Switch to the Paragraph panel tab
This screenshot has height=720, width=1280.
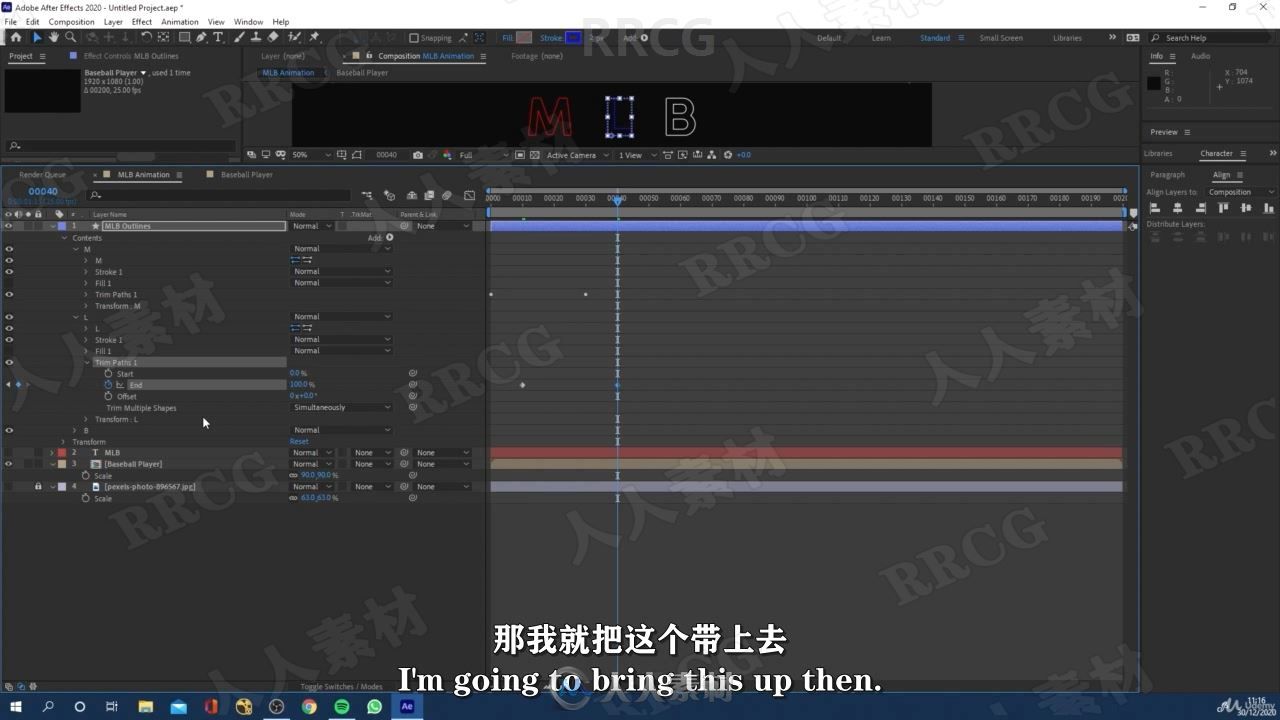pos(1167,175)
